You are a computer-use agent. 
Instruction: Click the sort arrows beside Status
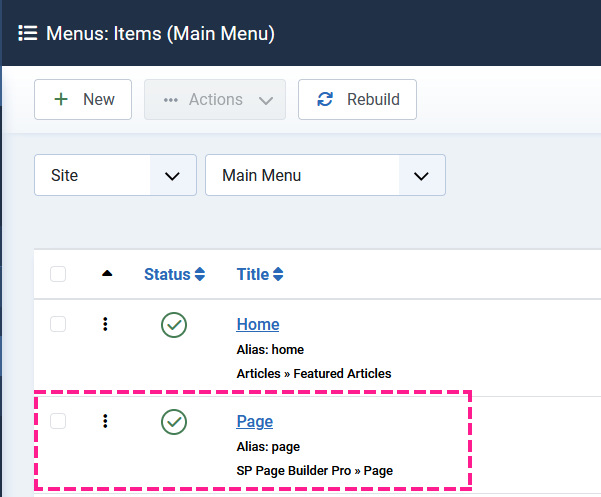pyautogui.click(x=200, y=274)
